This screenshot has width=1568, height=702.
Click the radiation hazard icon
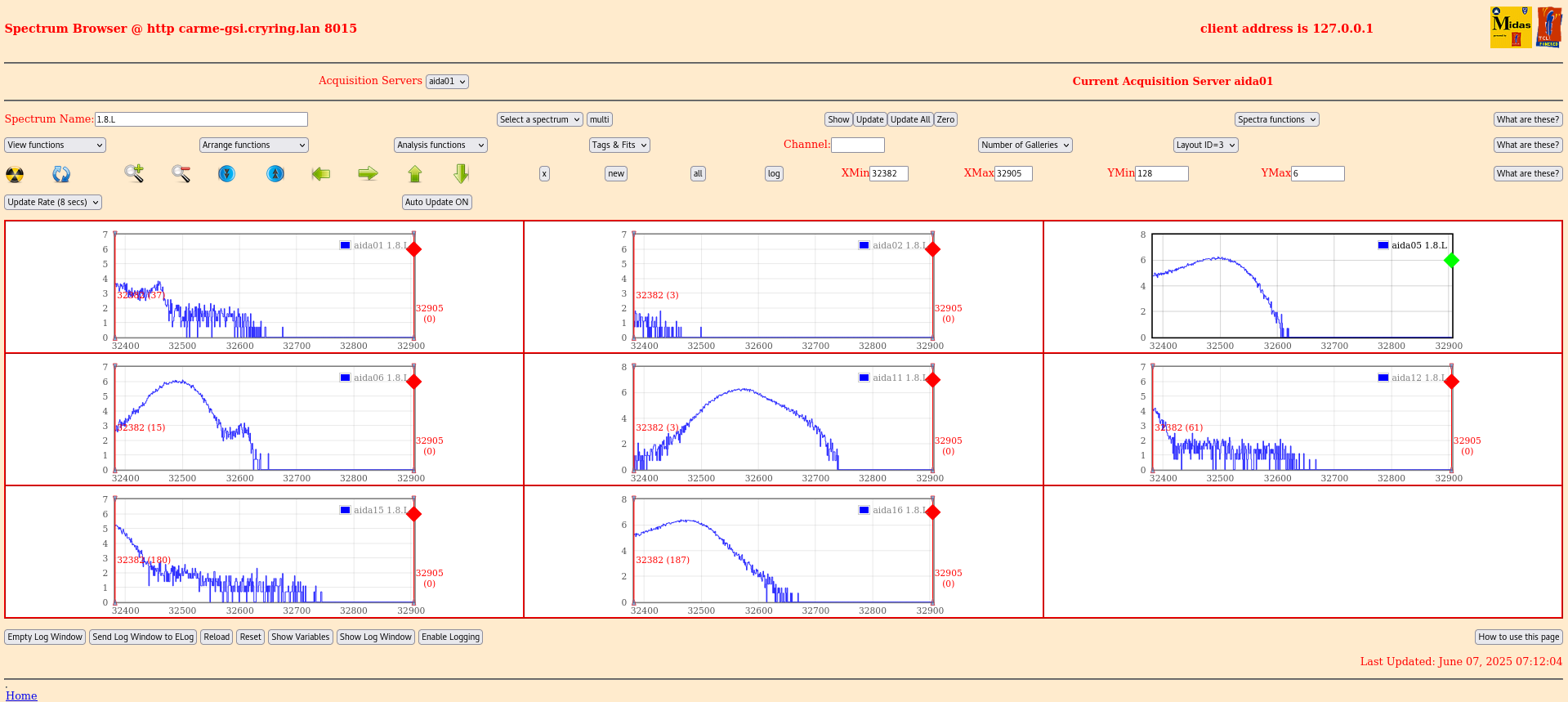coord(15,174)
